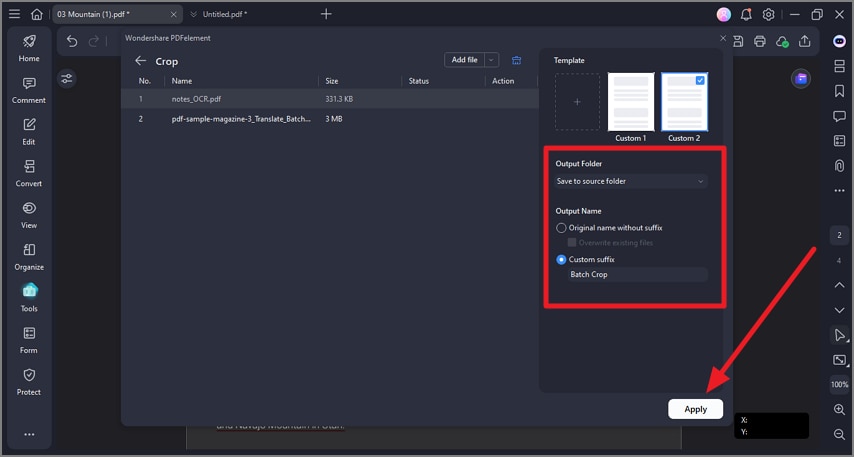
Task: Go to previous page arrow
Action: click(839, 285)
